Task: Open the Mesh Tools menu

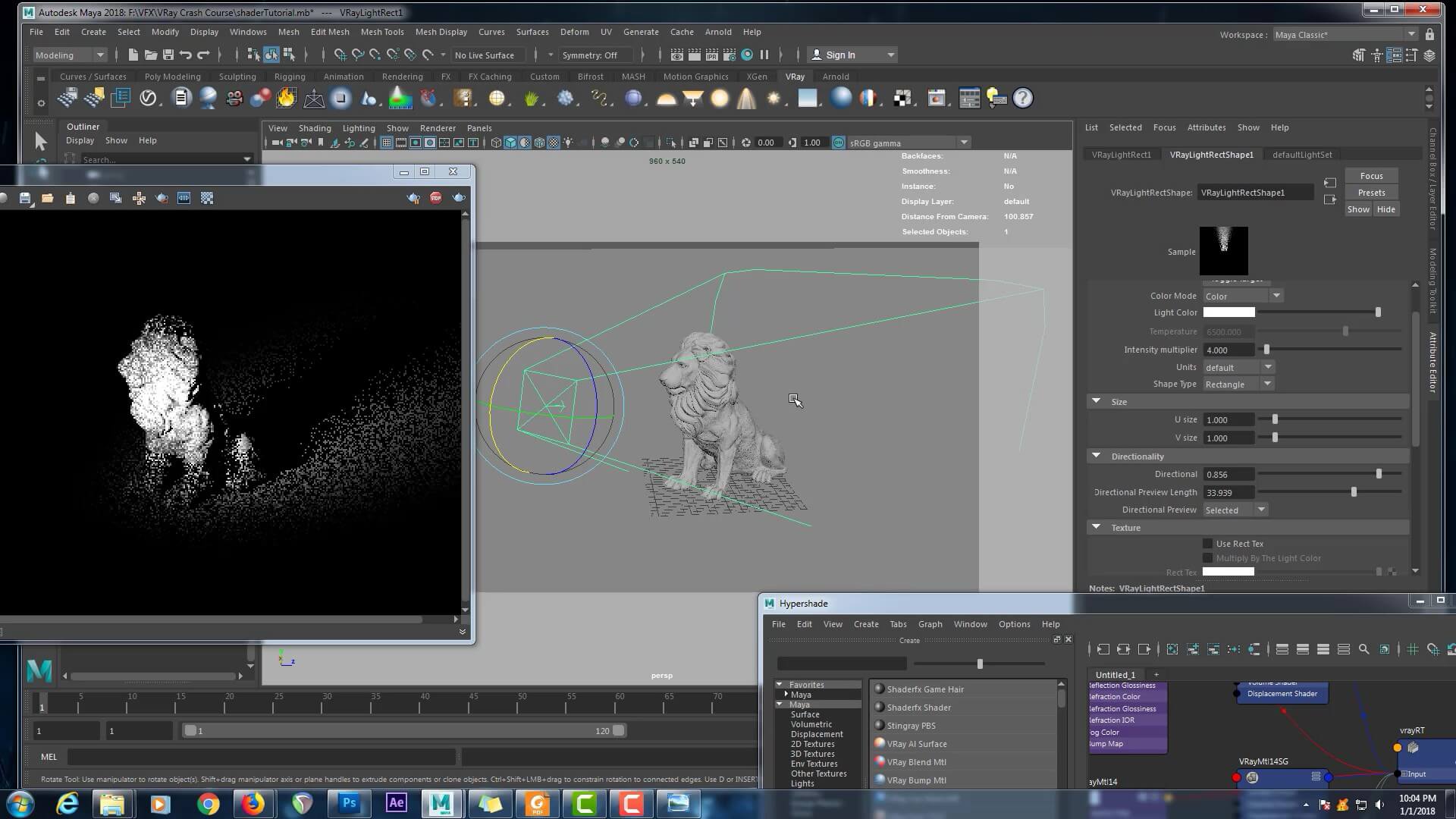Action: tap(382, 32)
